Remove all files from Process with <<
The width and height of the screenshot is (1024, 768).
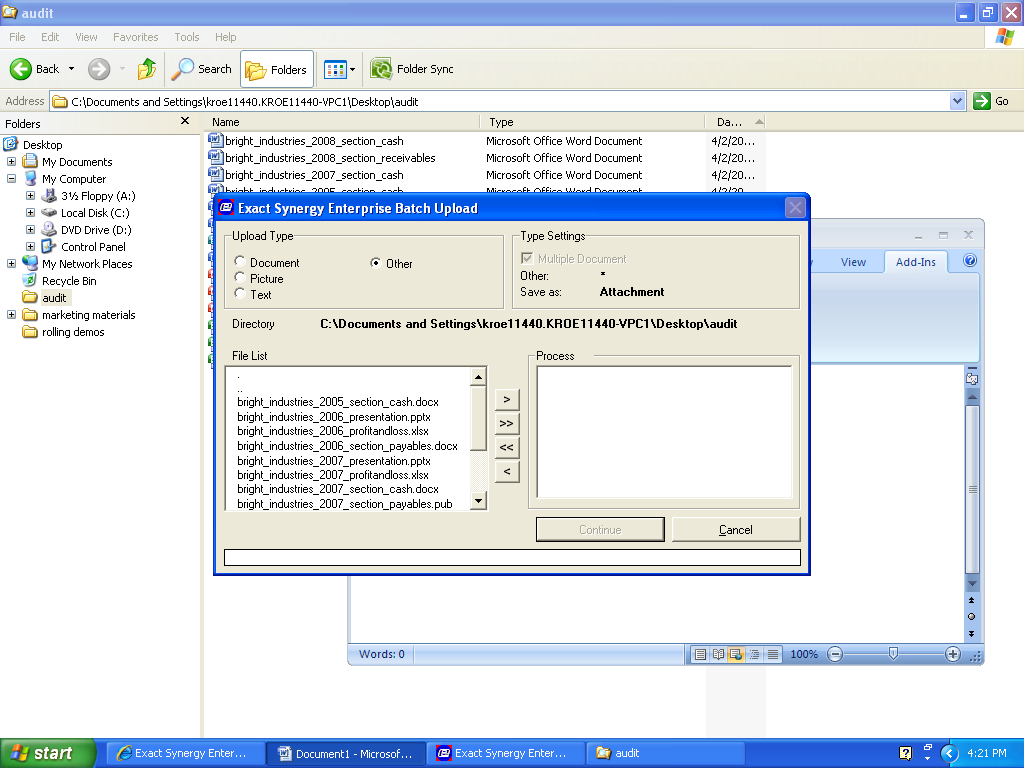point(507,447)
